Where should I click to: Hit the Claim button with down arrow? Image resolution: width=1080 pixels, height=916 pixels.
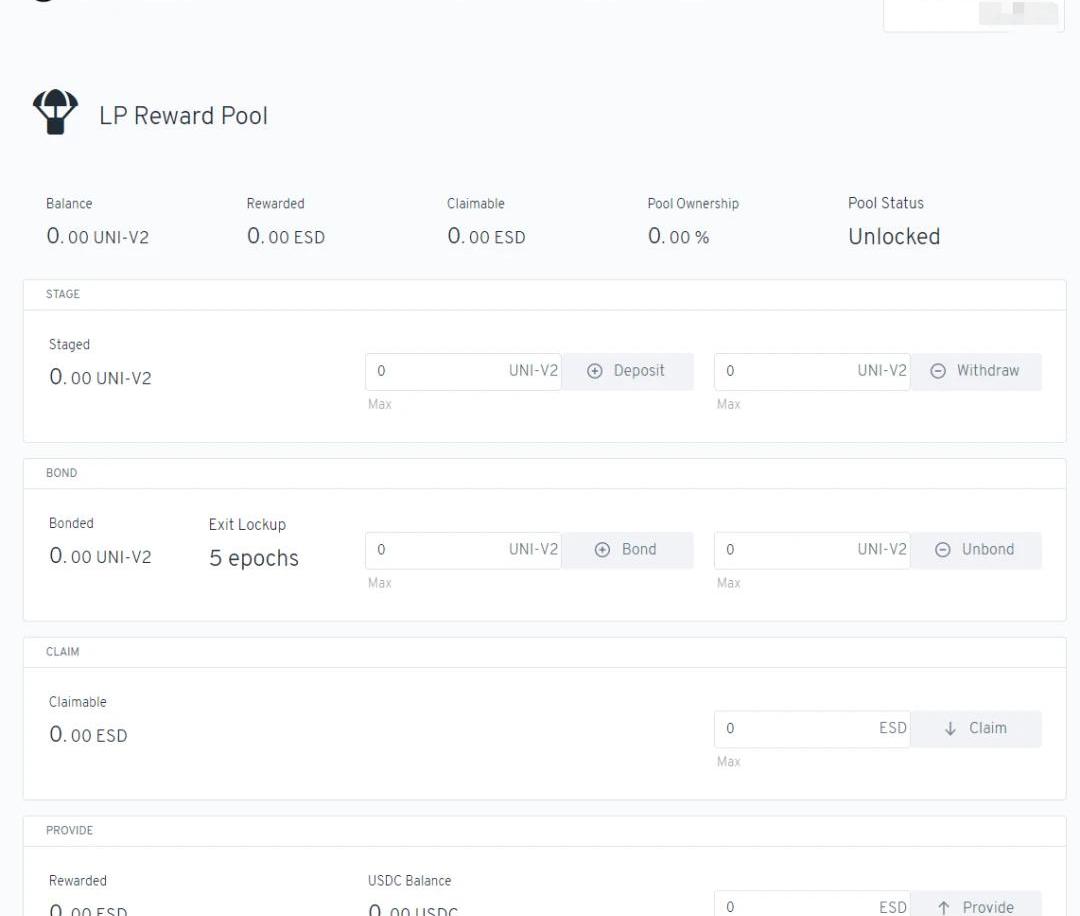pyautogui.click(x=975, y=729)
